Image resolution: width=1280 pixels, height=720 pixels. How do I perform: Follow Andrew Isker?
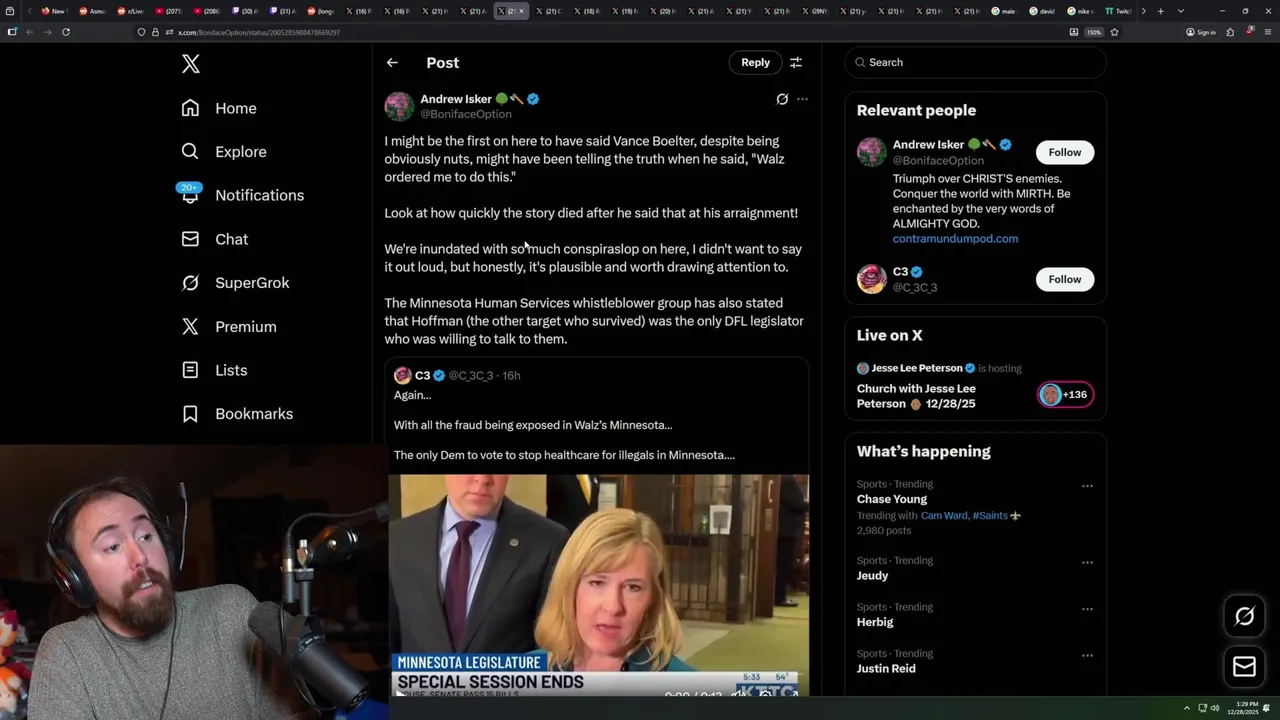coord(1064,152)
